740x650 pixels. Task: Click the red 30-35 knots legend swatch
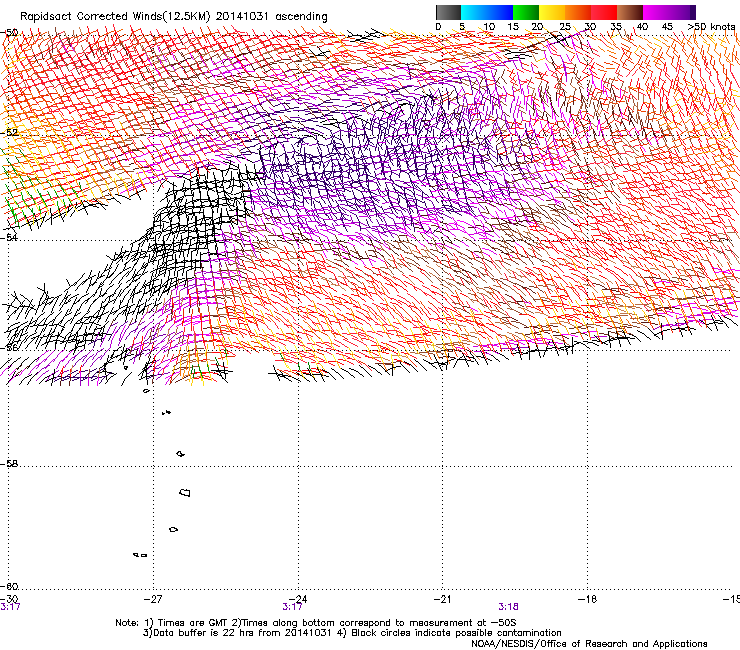(x=604, y=12)
